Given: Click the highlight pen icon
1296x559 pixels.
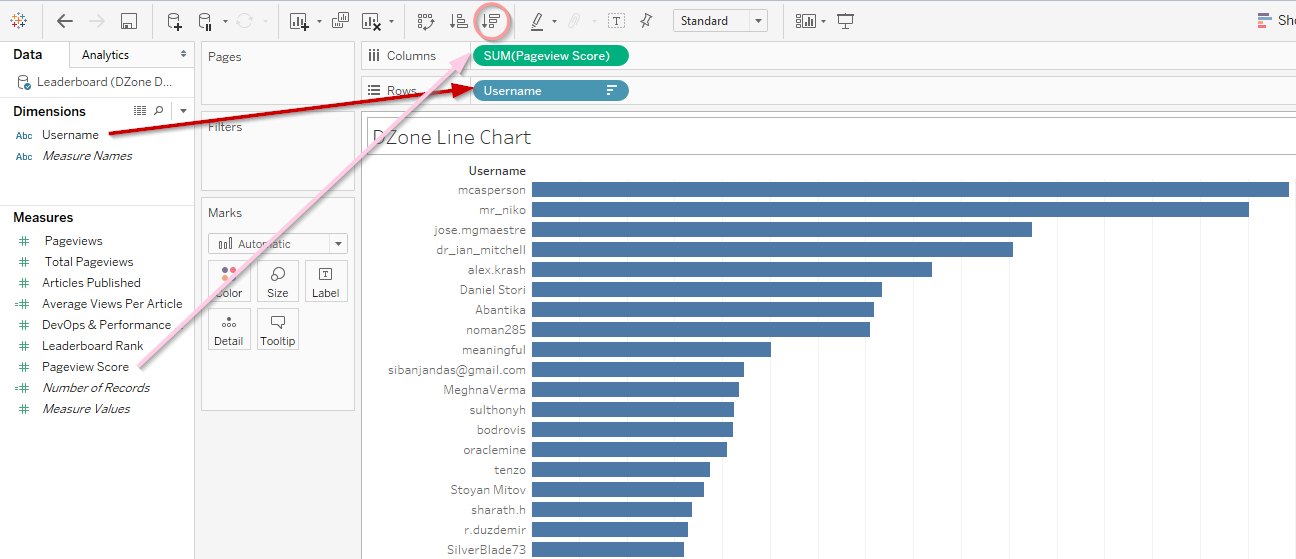Looking at the screenshot, I should click(536, 20).
